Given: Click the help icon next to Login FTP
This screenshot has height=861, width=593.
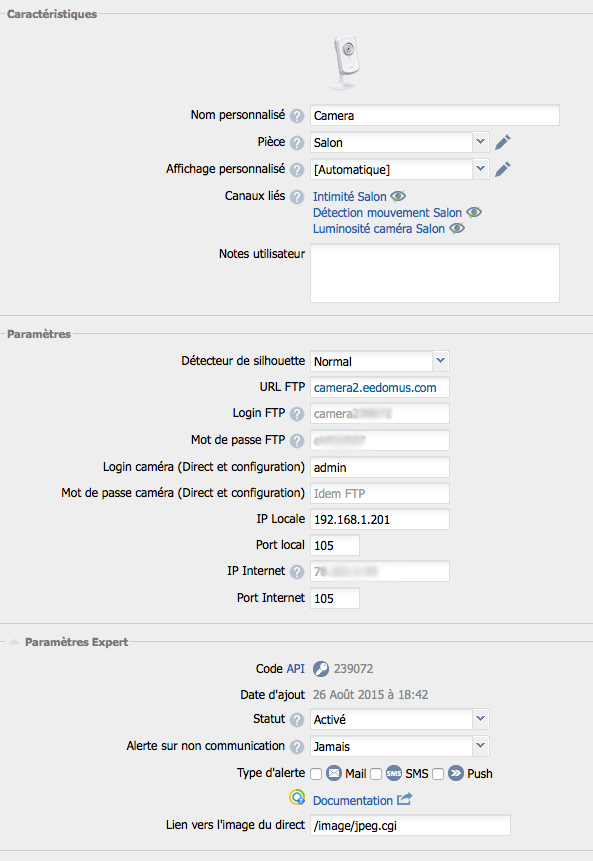Looking at the screenshot, I should pyautogui.click(x=296, y=413).
